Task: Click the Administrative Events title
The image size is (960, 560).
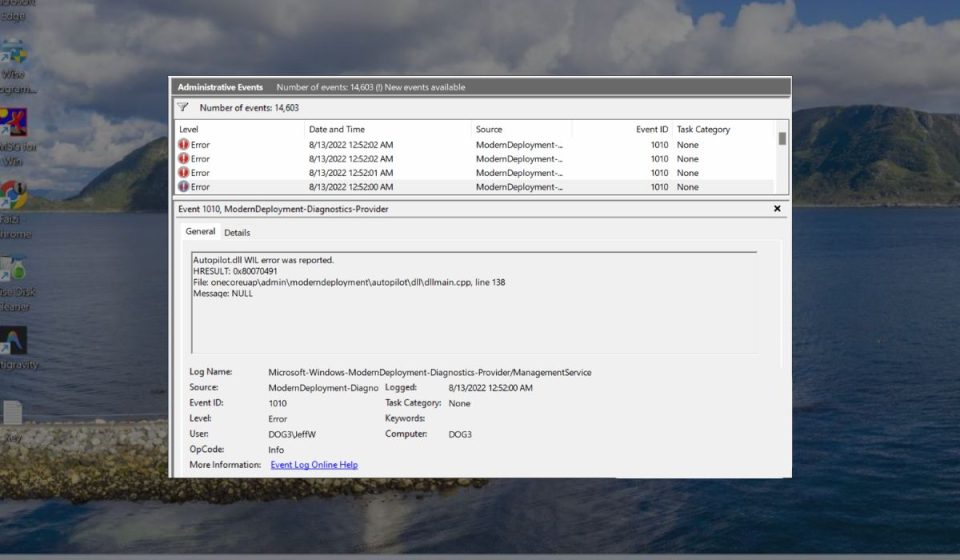Action: point(220,87)
